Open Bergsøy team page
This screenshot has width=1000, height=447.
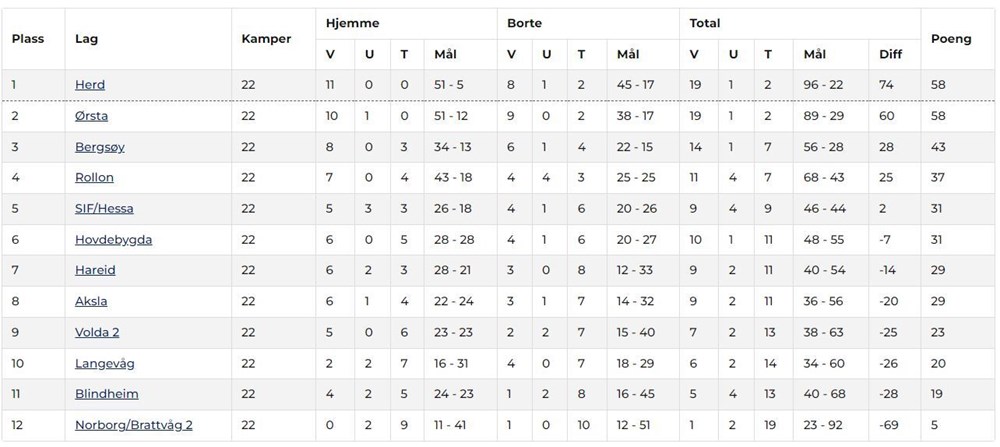(100, 147)
